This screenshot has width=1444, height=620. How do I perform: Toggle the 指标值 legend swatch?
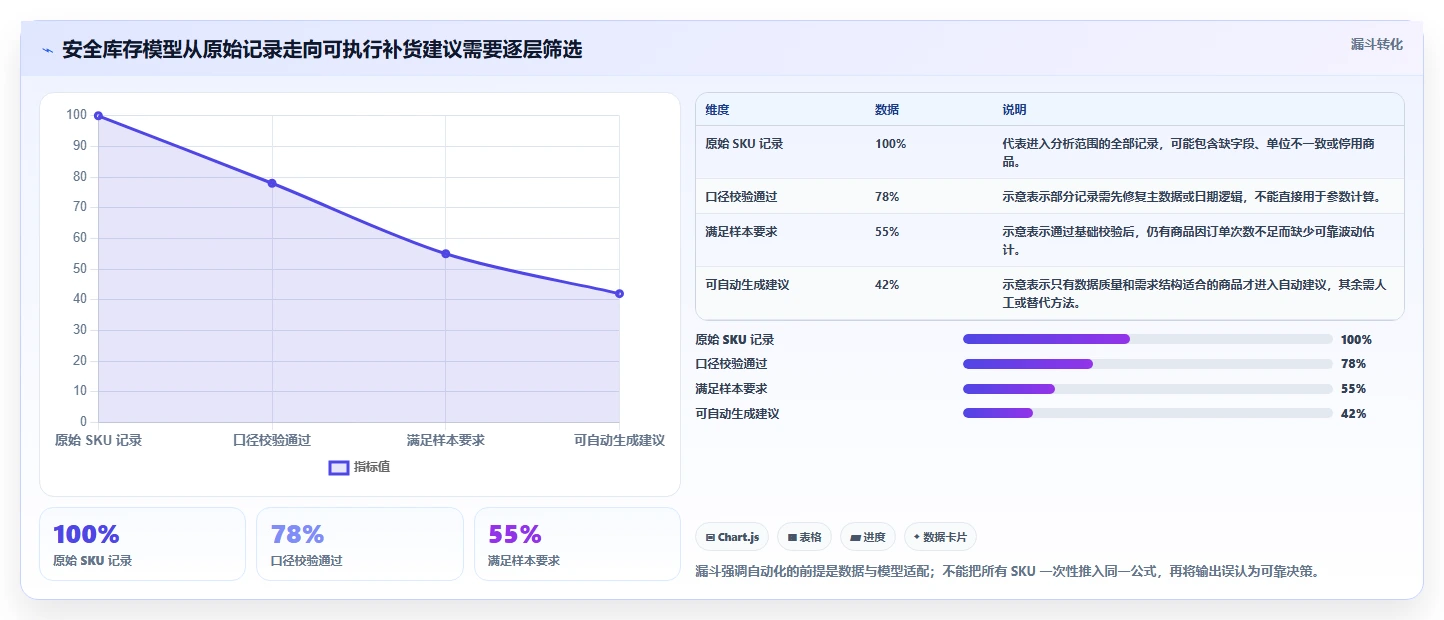coord(339,467)
